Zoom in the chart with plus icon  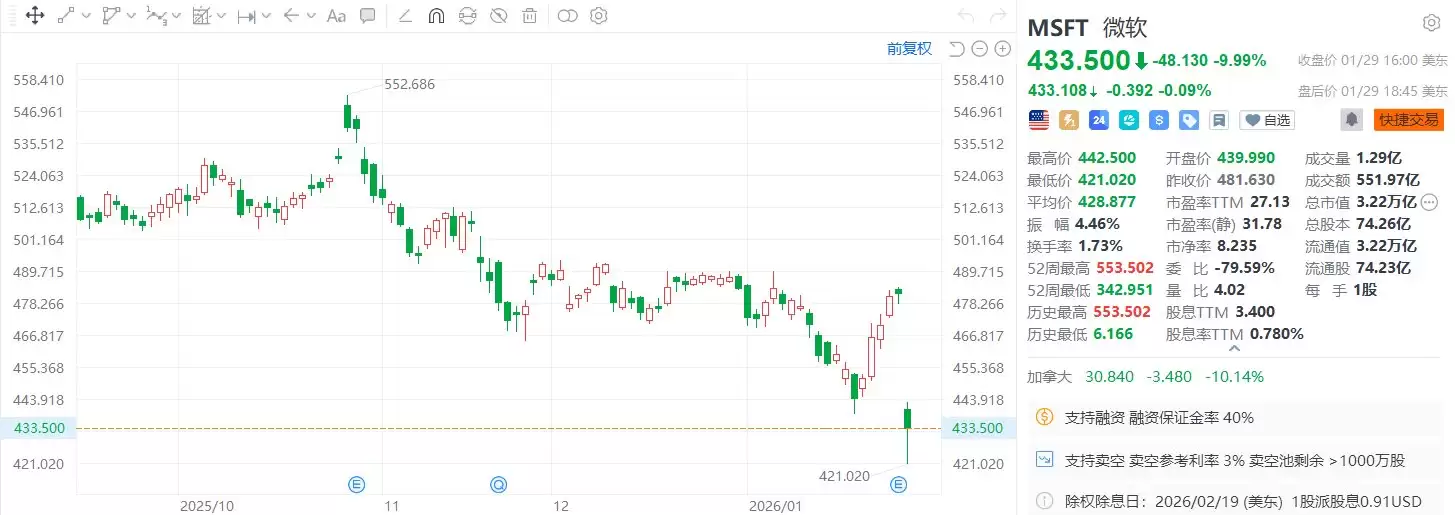(1003, 49)
